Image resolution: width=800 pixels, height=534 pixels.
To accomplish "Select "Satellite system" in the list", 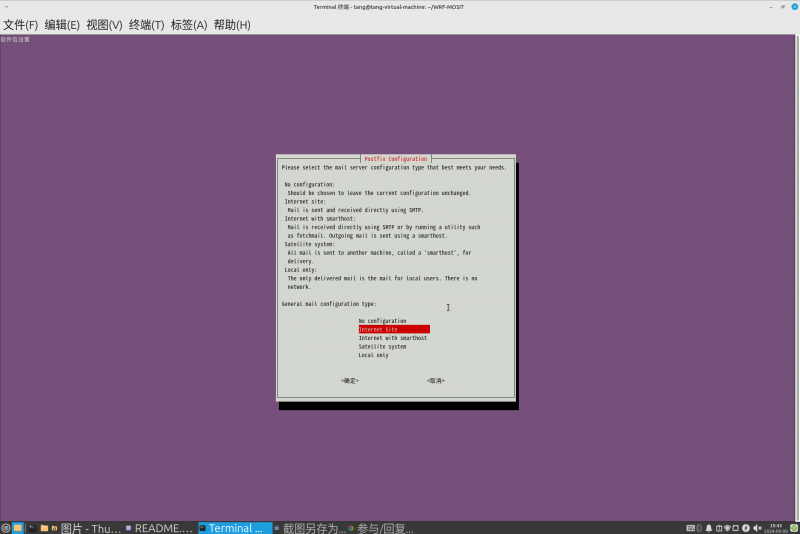I will click(382, 346).
